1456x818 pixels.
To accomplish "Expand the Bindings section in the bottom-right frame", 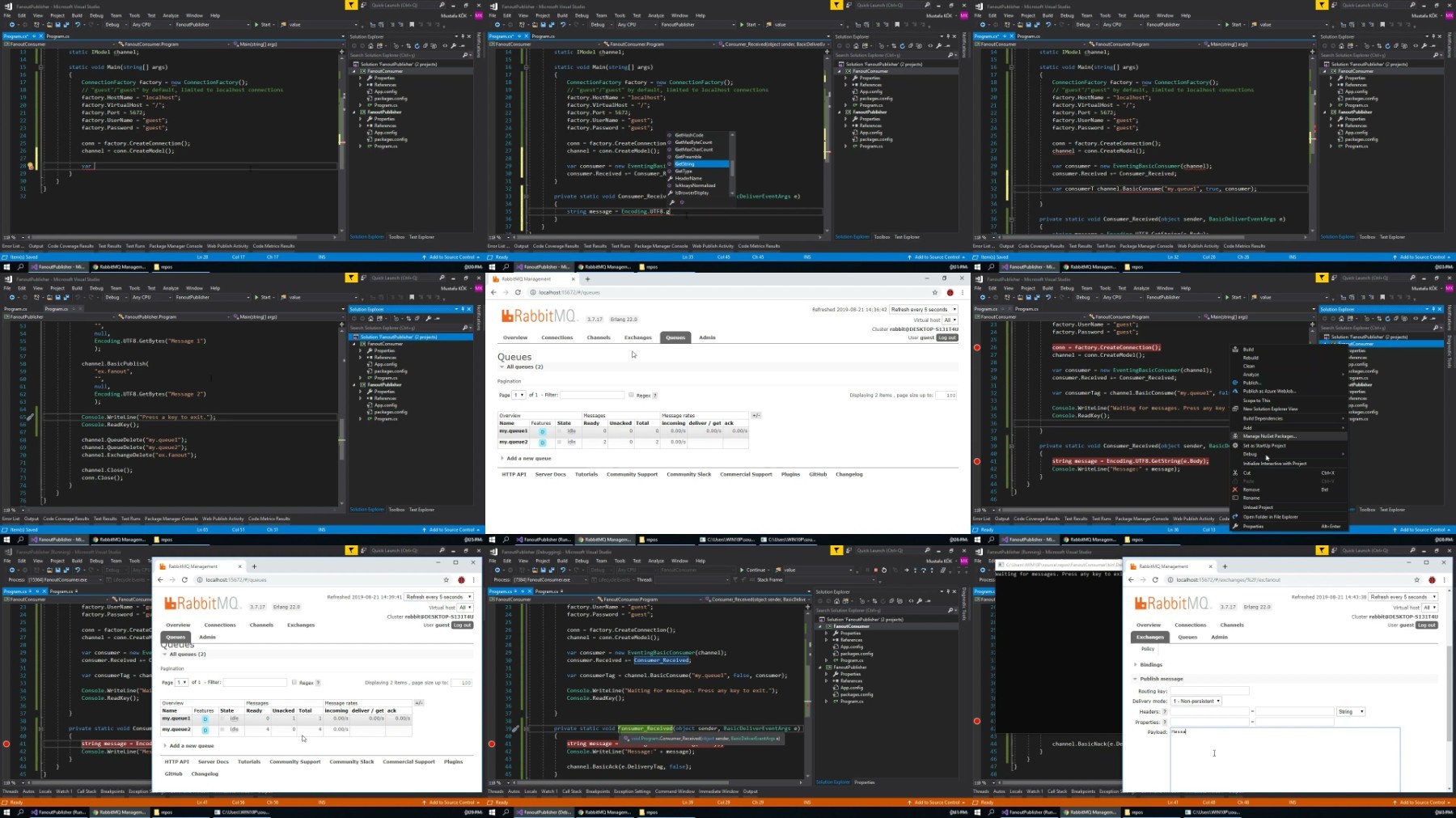I will point(1148,664).
